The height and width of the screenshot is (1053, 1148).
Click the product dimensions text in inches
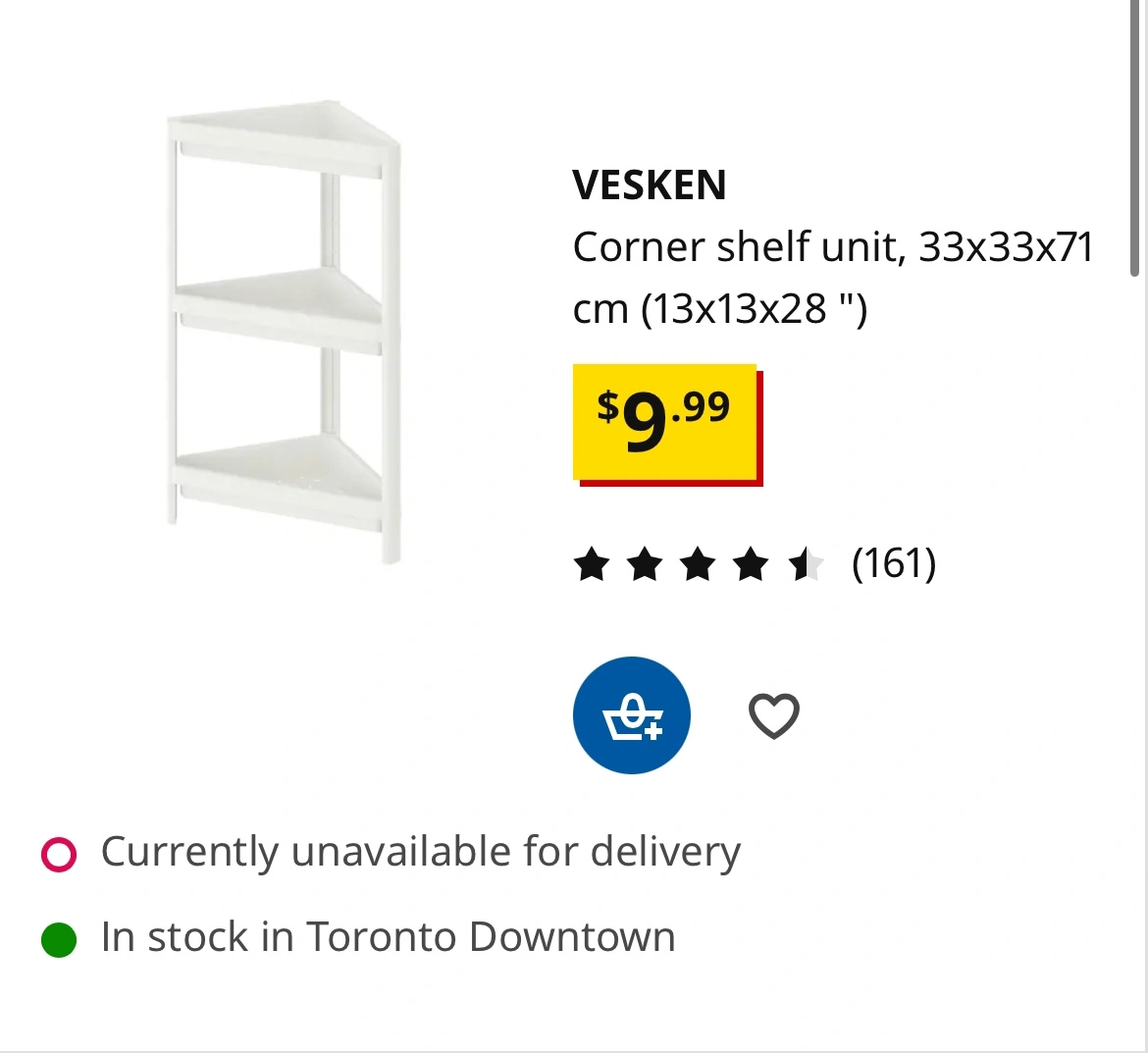coord(755,309)
